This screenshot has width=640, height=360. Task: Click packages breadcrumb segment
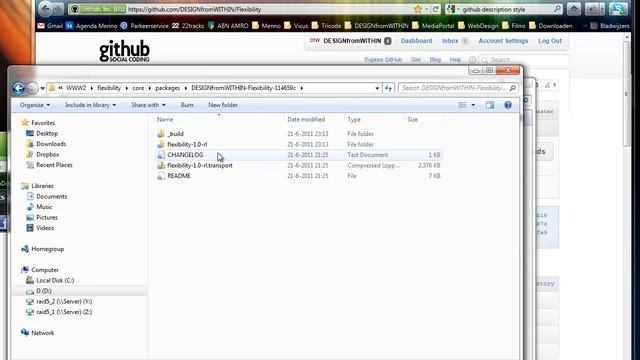click(167, 88)
